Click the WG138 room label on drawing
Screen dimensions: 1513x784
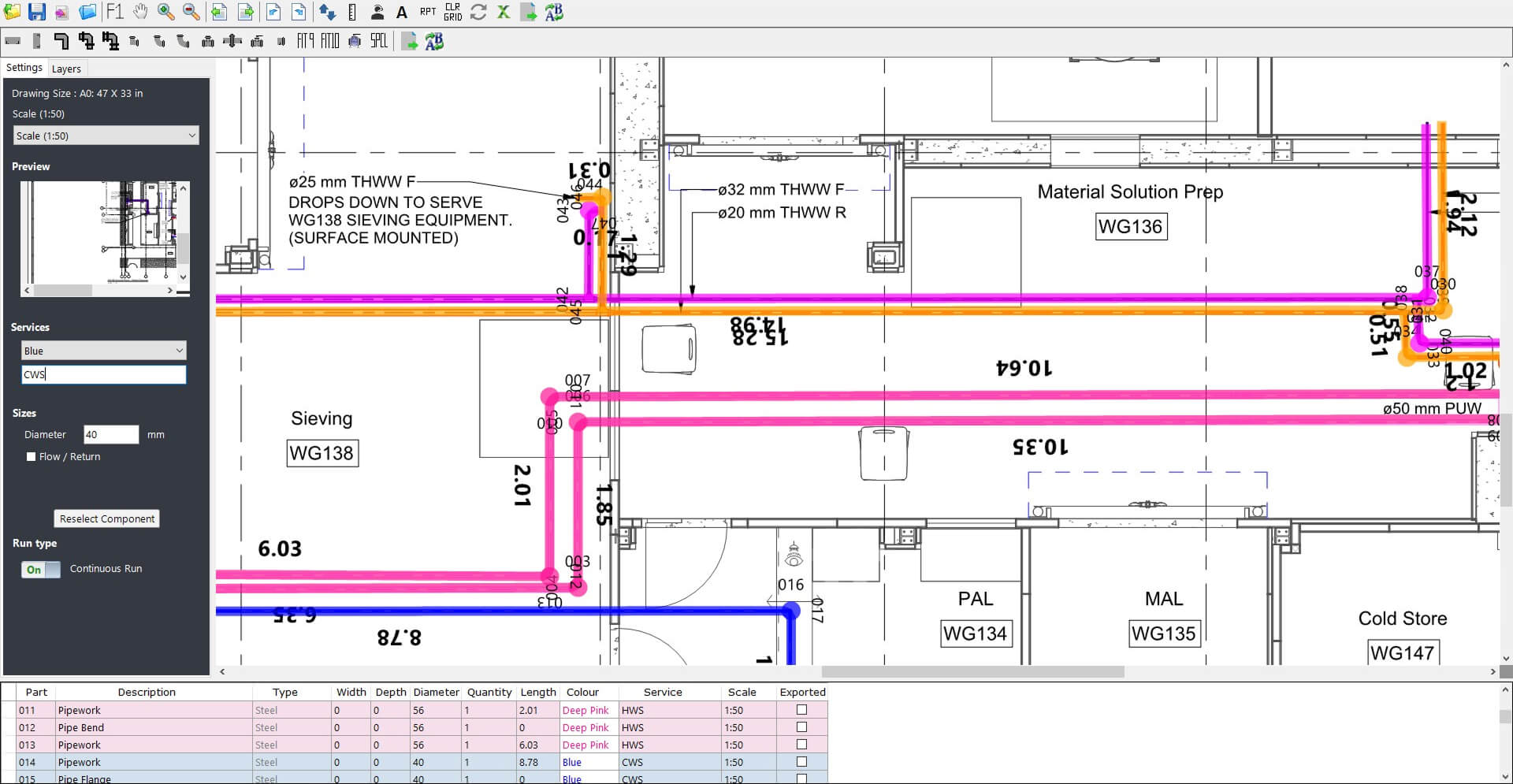tap(322, 453)
